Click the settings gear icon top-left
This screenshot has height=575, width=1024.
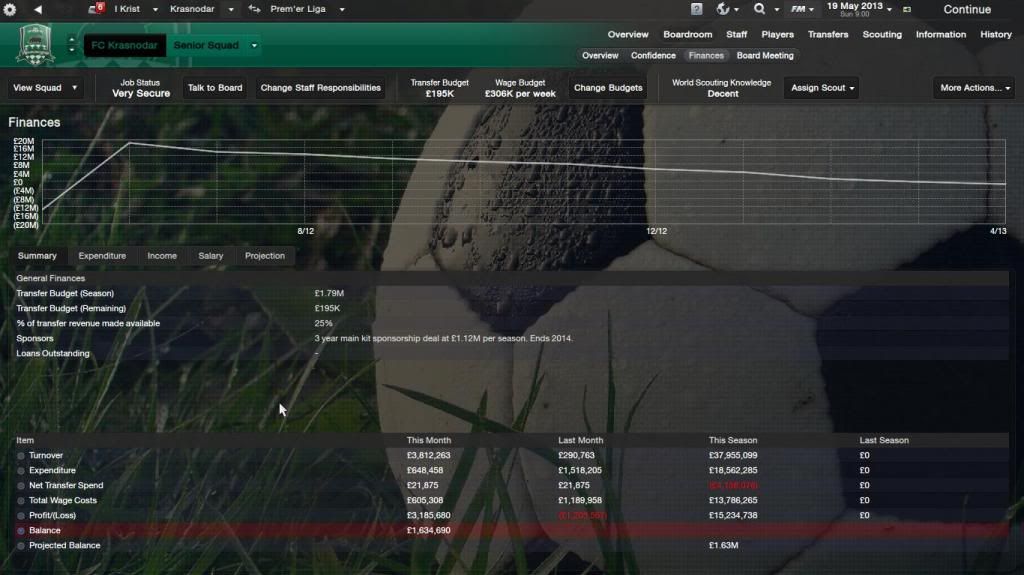click(9, 9)
